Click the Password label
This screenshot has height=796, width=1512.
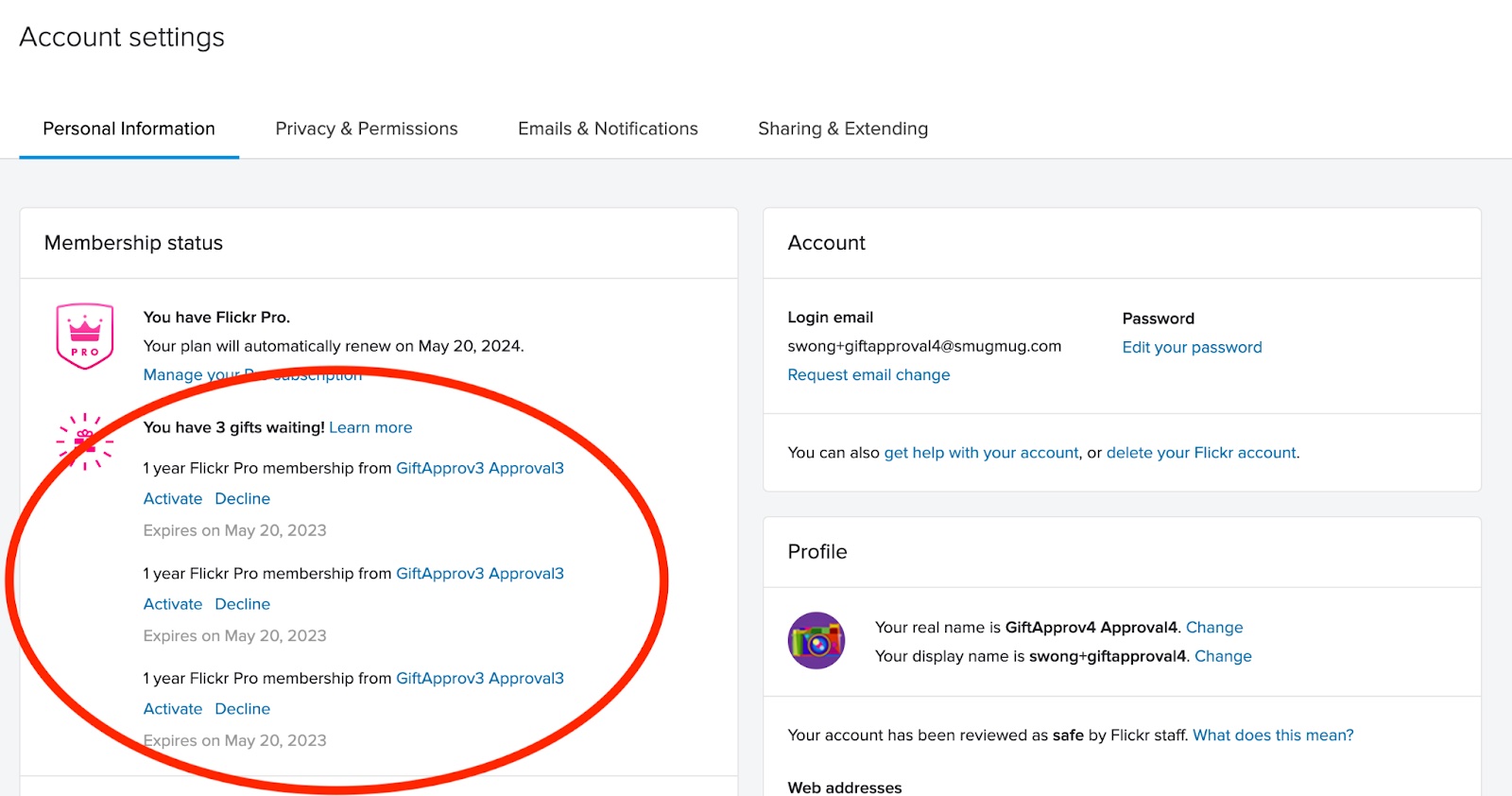1159,319
